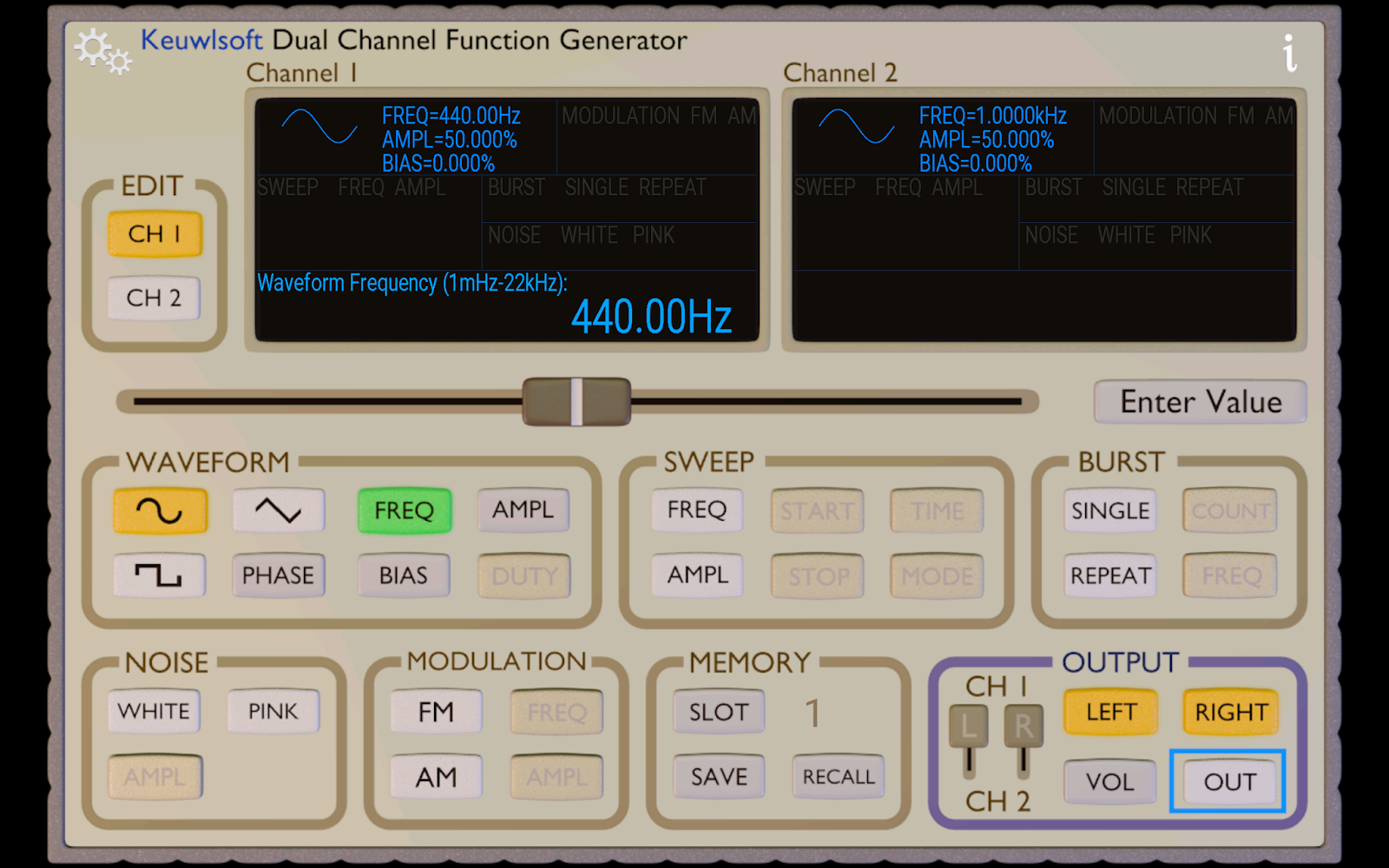Click Channel 2 FREQ=1.0000kHz text
This screenshot has height=868, width=1389.
click(993, 115)
